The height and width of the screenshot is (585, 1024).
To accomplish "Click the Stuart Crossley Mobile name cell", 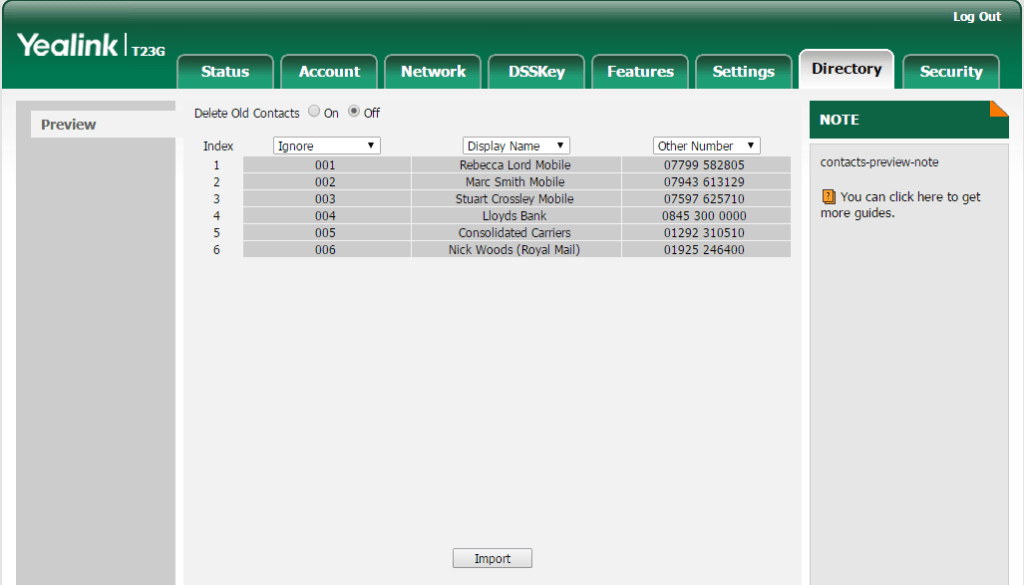I will click(516, 199).
